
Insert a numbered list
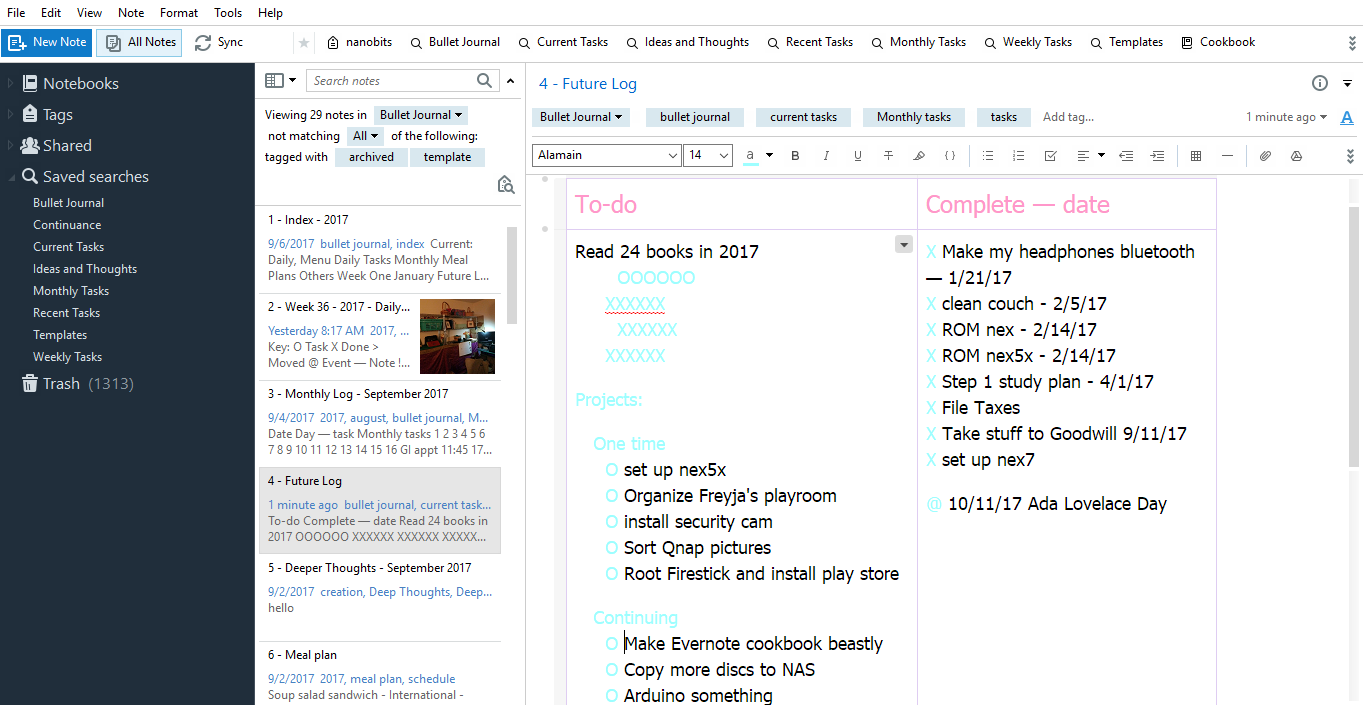click(1019, 156)
